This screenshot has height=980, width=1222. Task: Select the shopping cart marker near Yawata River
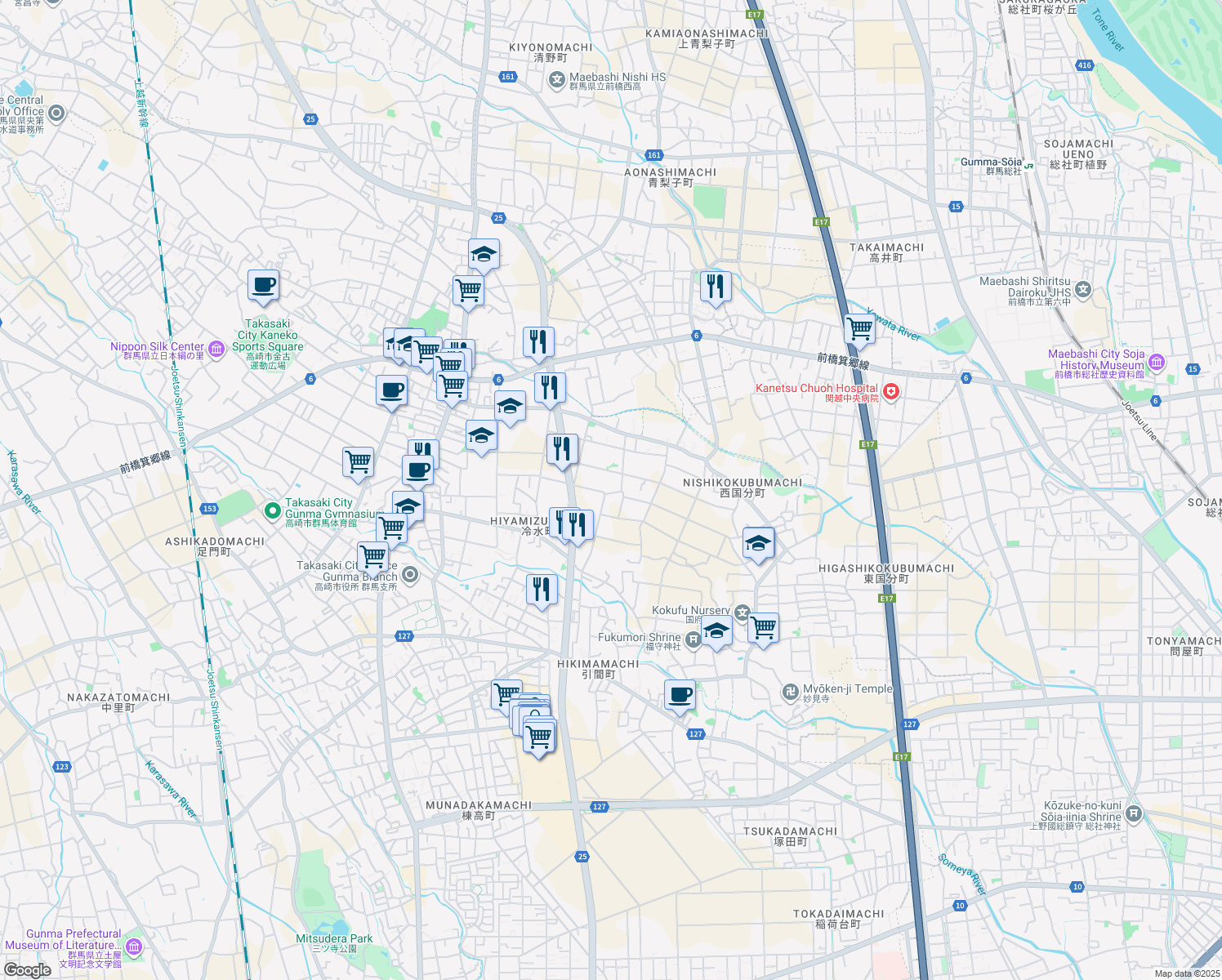[859, 327]
